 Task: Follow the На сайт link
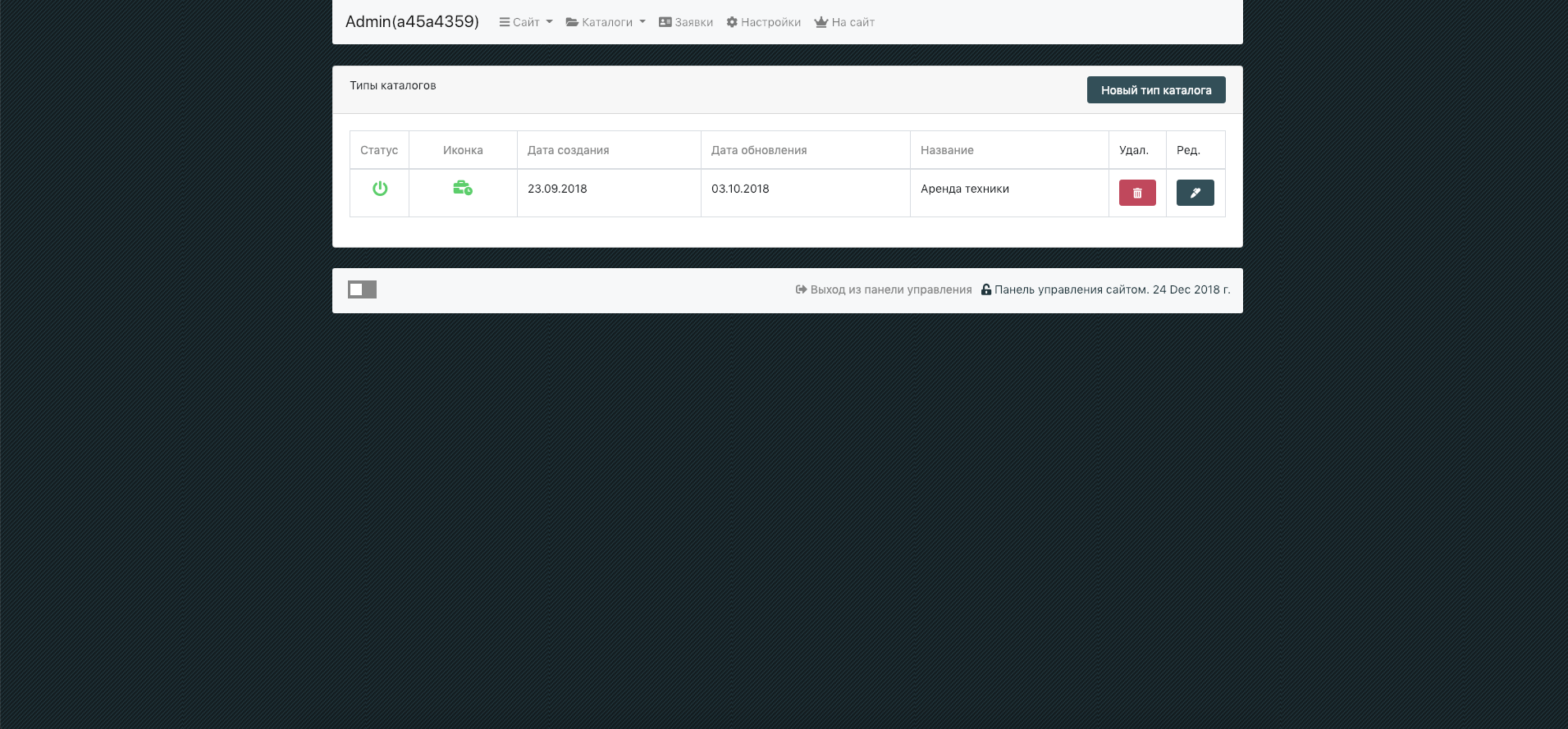(x=844, y=22)
